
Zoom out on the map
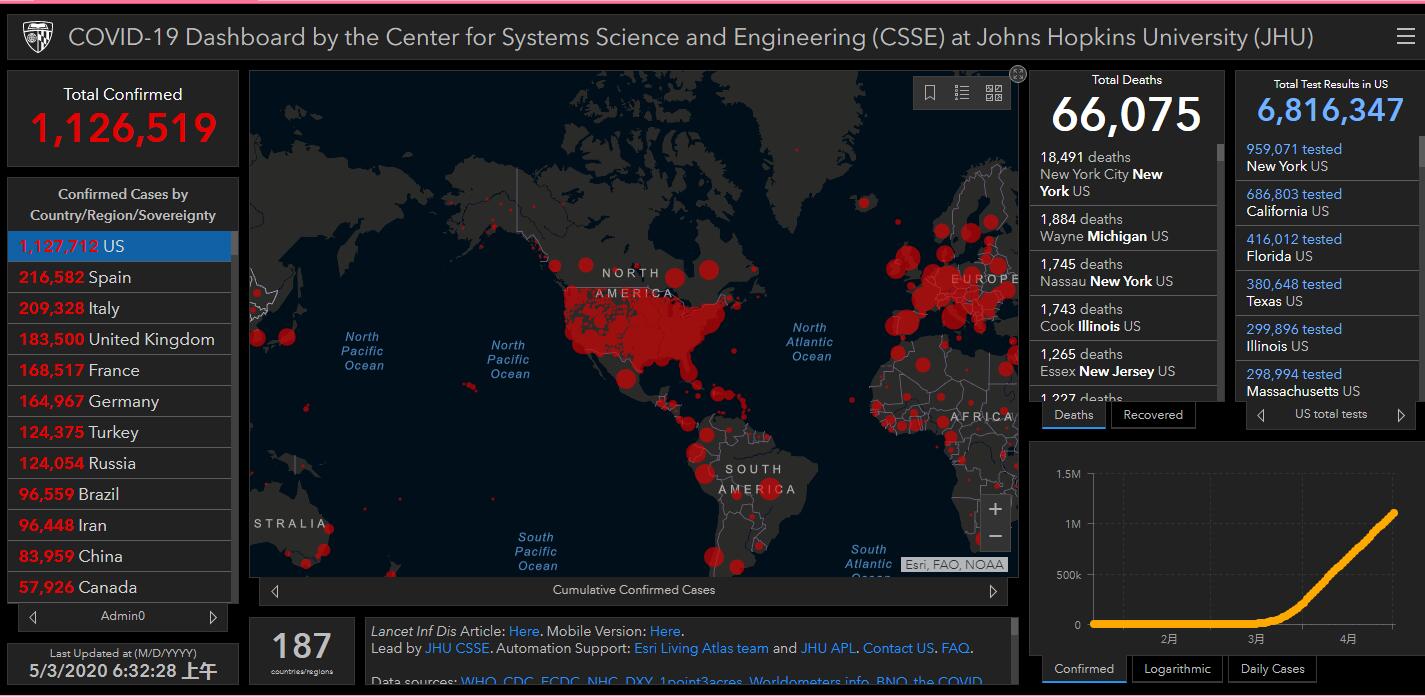pyautogui.click(x=995, y=537)
